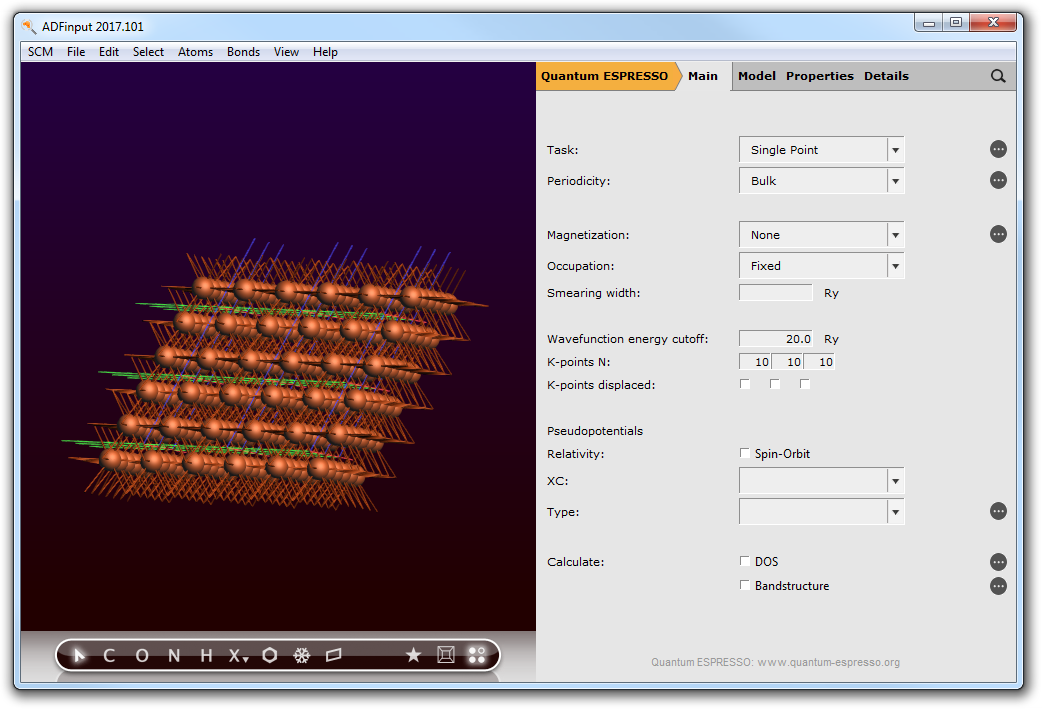Screen dimensions: 1042x709
Task: Visit www.quantum-espresso.org link
Action: tap(829, 662)
